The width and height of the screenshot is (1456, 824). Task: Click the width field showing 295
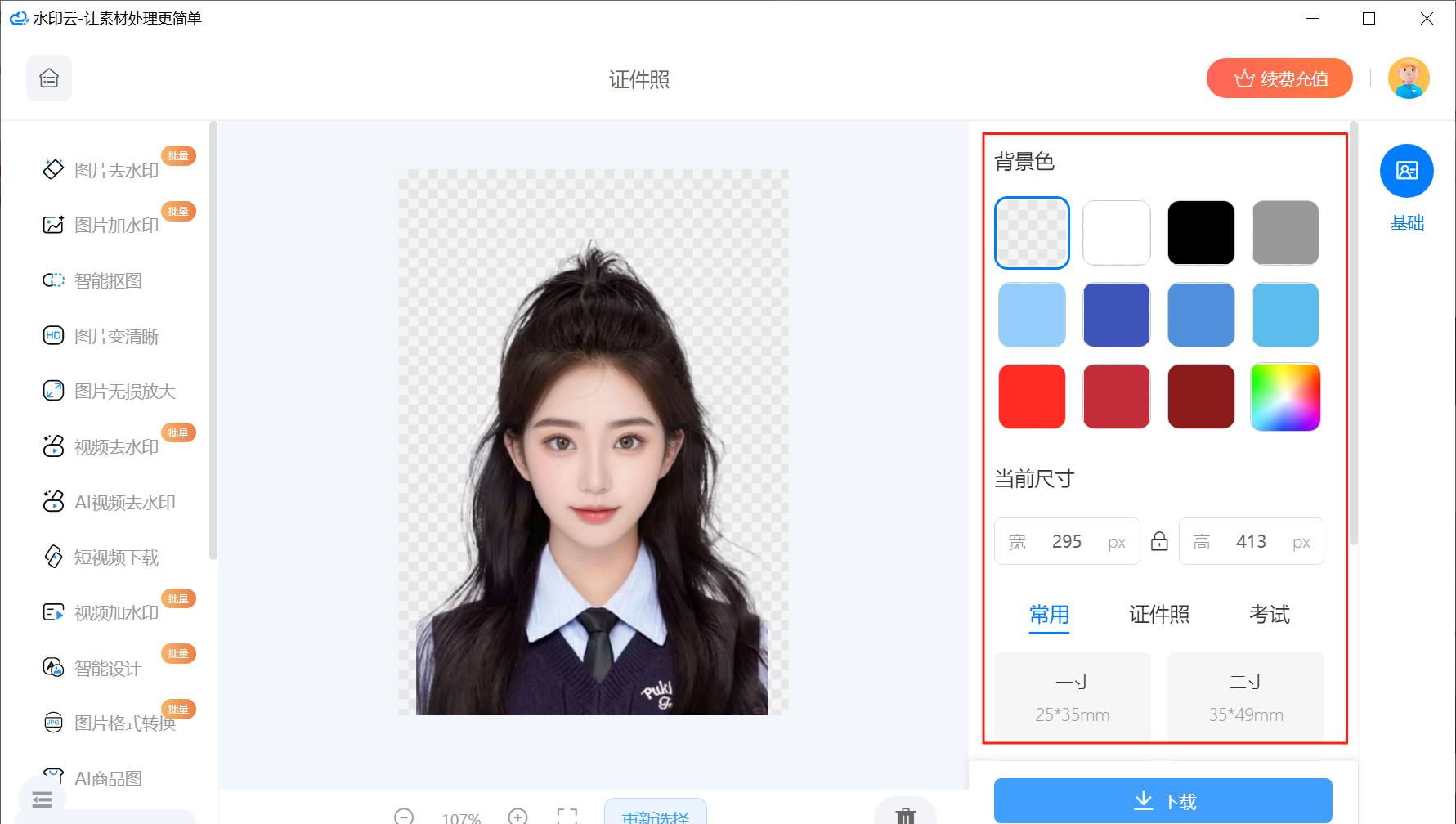point(1067,541)
